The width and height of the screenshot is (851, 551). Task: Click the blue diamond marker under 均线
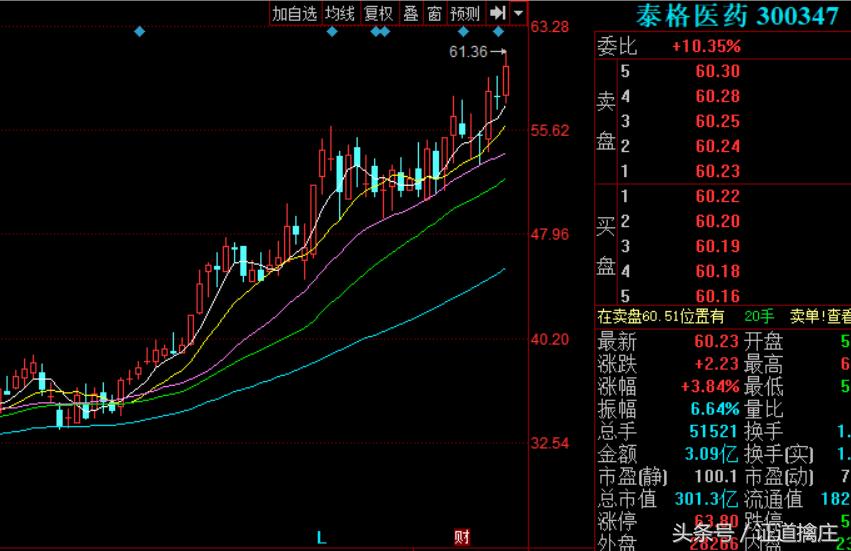(332, 31)
